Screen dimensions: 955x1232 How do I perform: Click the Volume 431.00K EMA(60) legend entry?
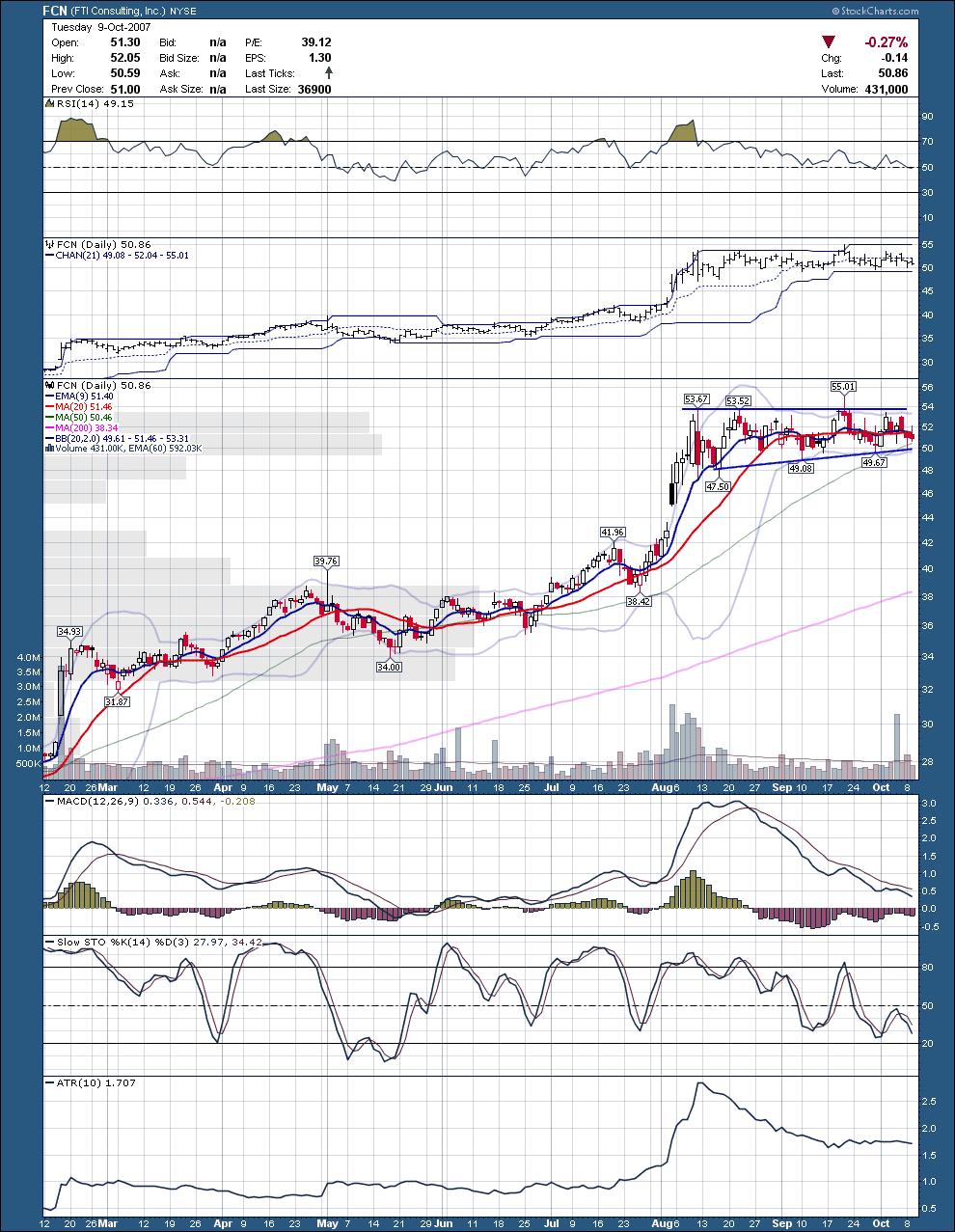127,448
